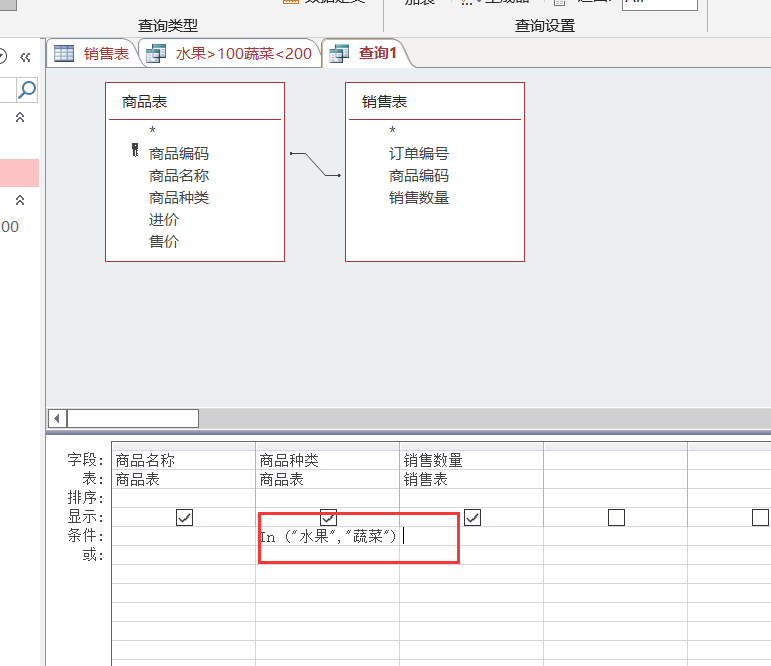
Task: Select the asterisk in 销售表 field list
Action: point(392,130)
